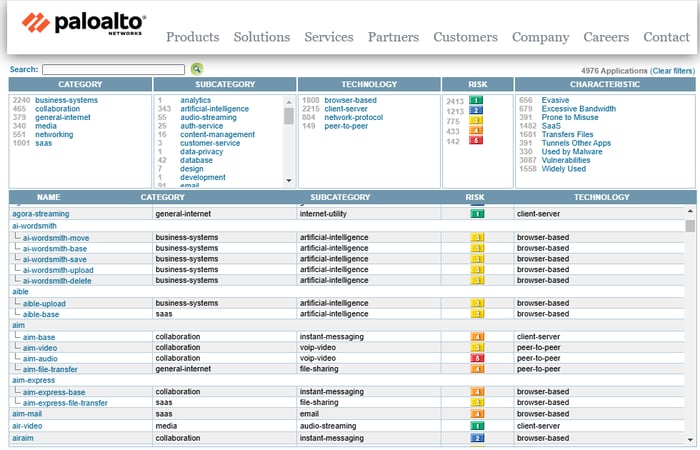Filter by risk level 5 red badge
Viewport: 700px width, 450px height.
point(476,140)
